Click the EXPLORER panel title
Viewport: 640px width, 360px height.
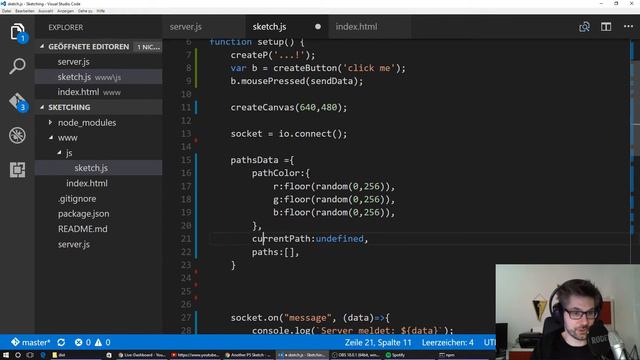(x=66, y=27)
